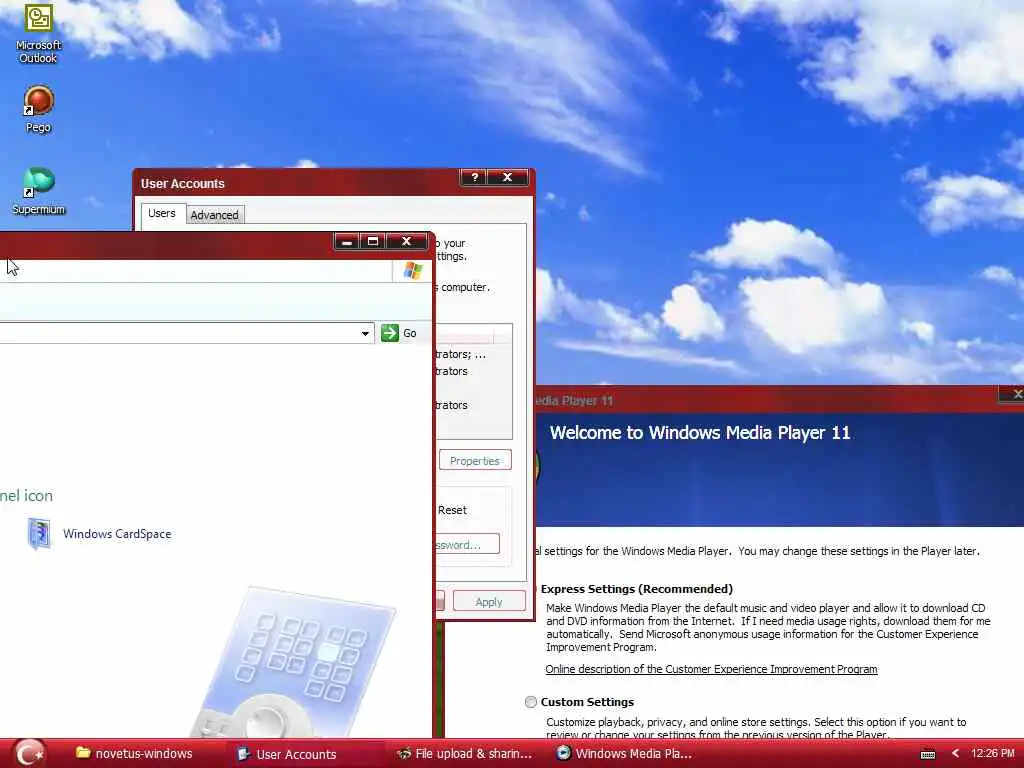Maximize the front Control Panel window
Viewport: 1024px width, 768px height.
pyautogui.click(x=373, y=242)
